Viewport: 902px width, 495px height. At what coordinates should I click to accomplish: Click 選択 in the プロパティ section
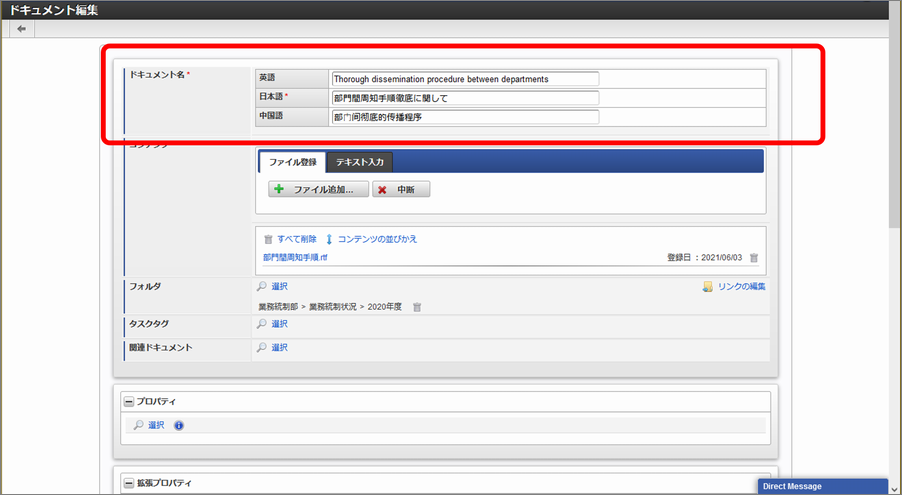[x=156, y=425]
